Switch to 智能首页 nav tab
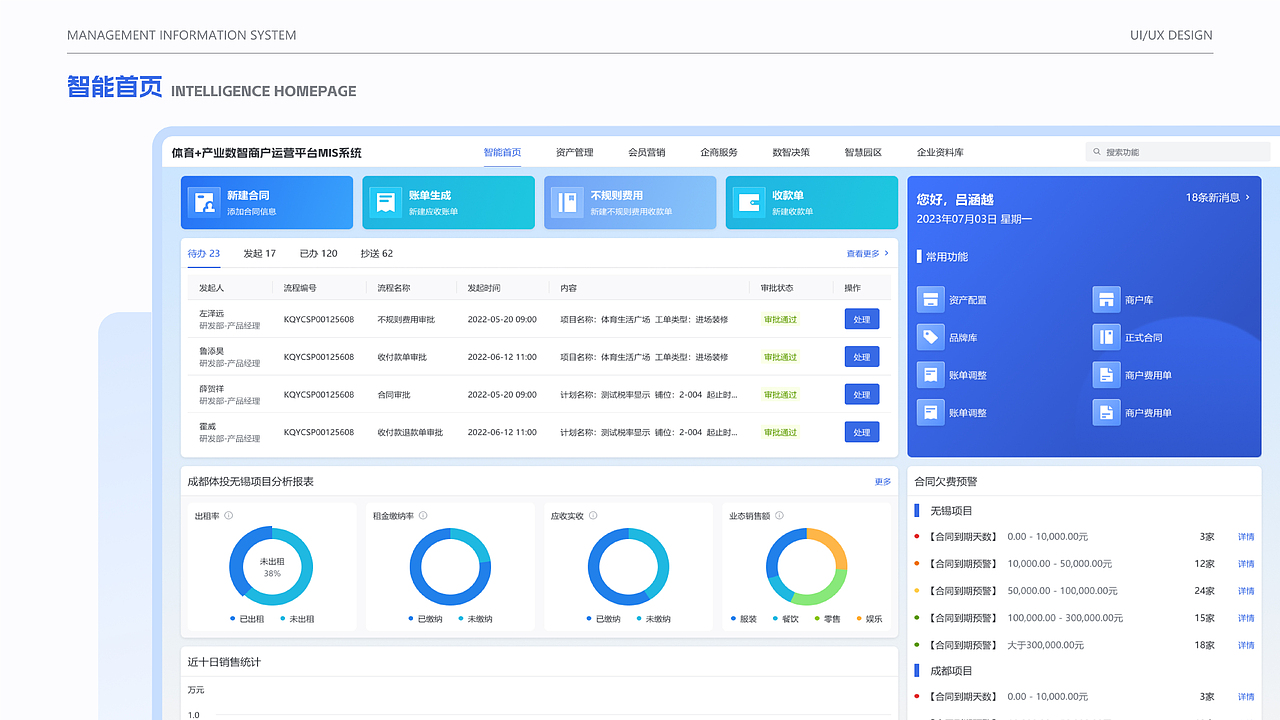1280x720 pixels. click(502, 153)
